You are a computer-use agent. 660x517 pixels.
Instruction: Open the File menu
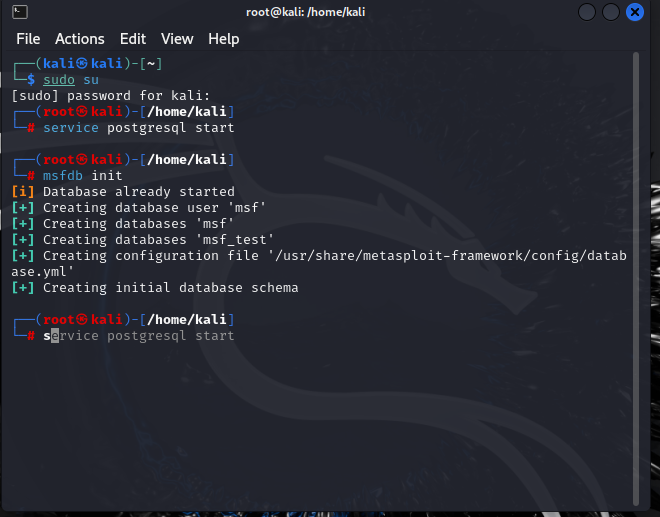point(28,39)
